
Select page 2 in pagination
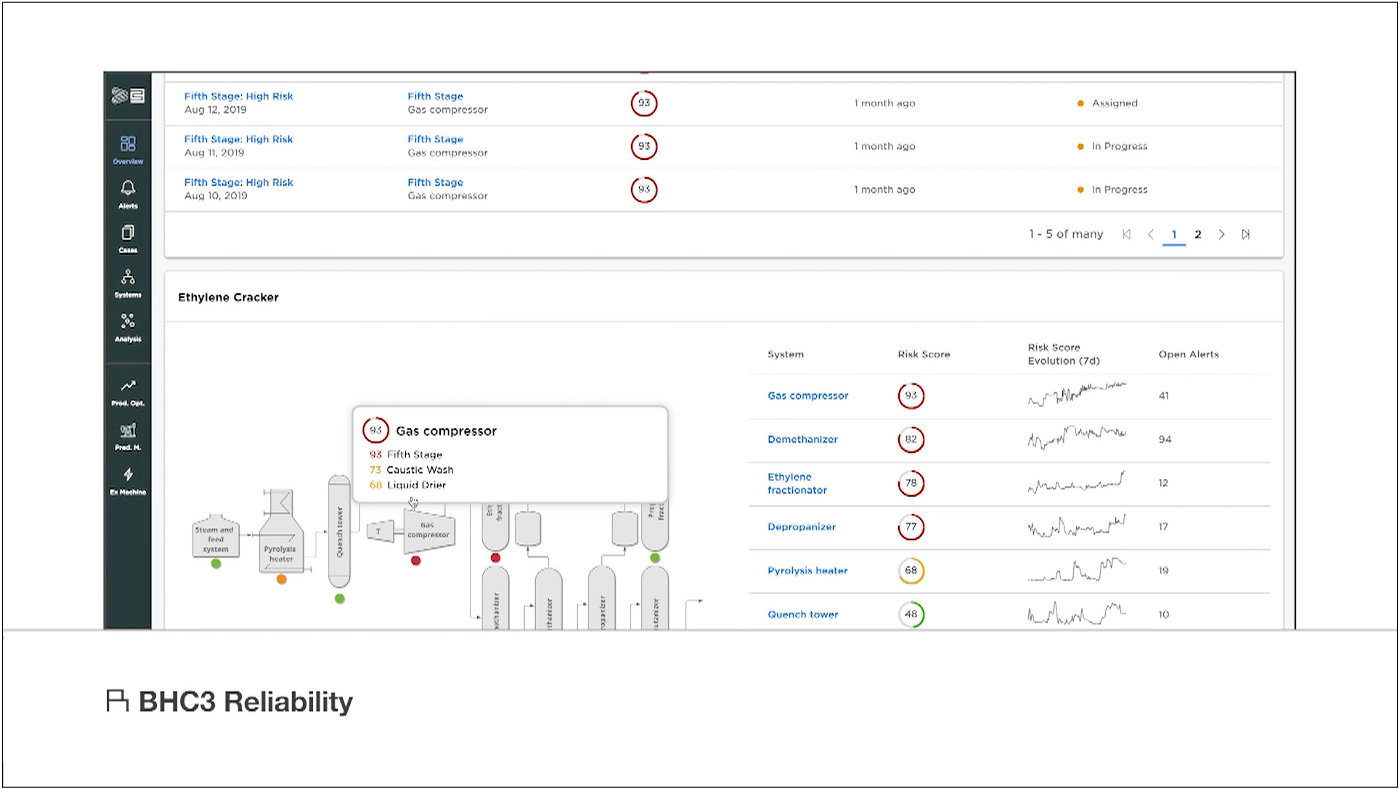click(1197, 234)
